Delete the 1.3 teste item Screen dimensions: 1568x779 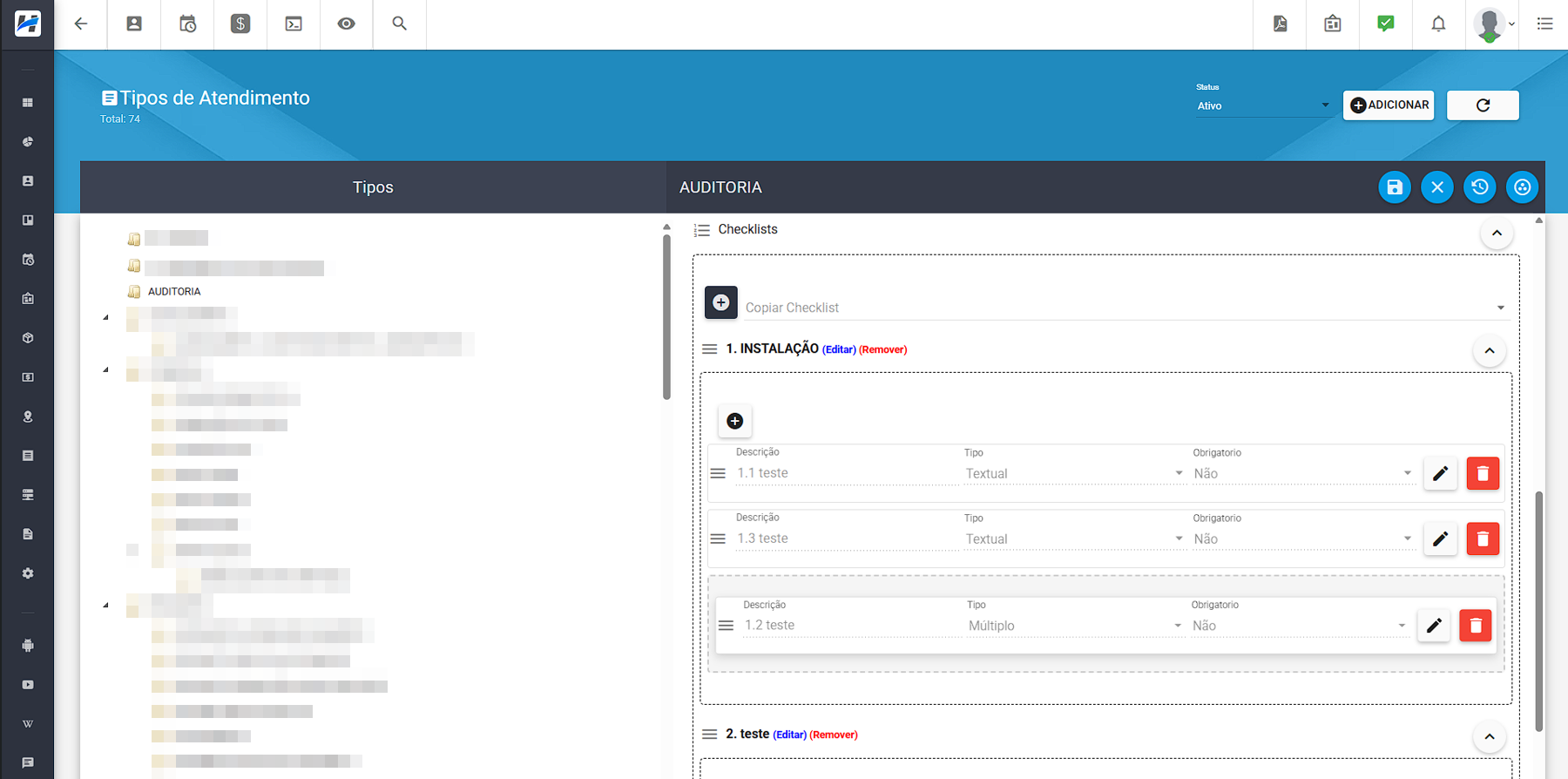[1483, 539]
